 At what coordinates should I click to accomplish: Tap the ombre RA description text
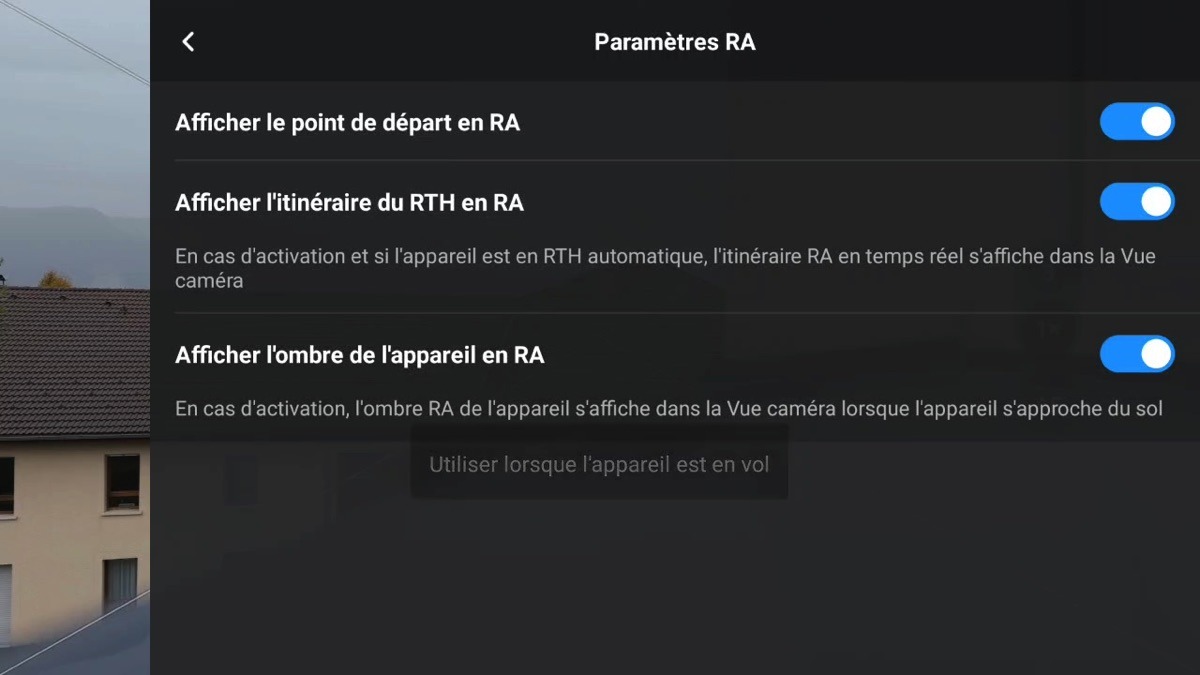(x=668, y=409)
